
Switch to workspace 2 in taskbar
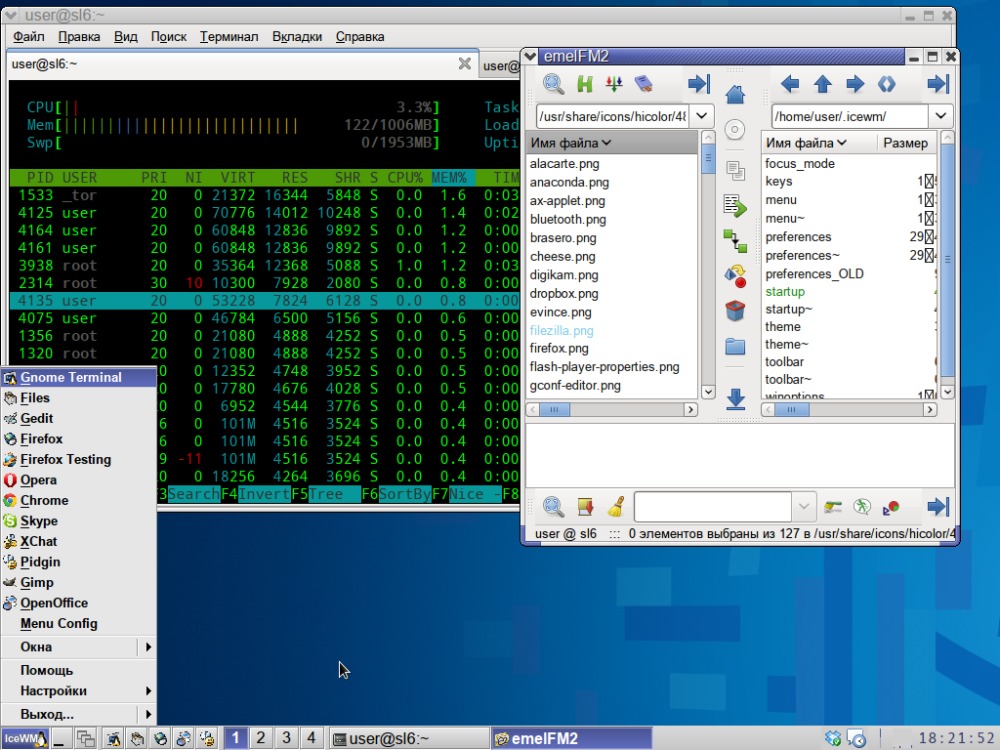pos(260,738)
